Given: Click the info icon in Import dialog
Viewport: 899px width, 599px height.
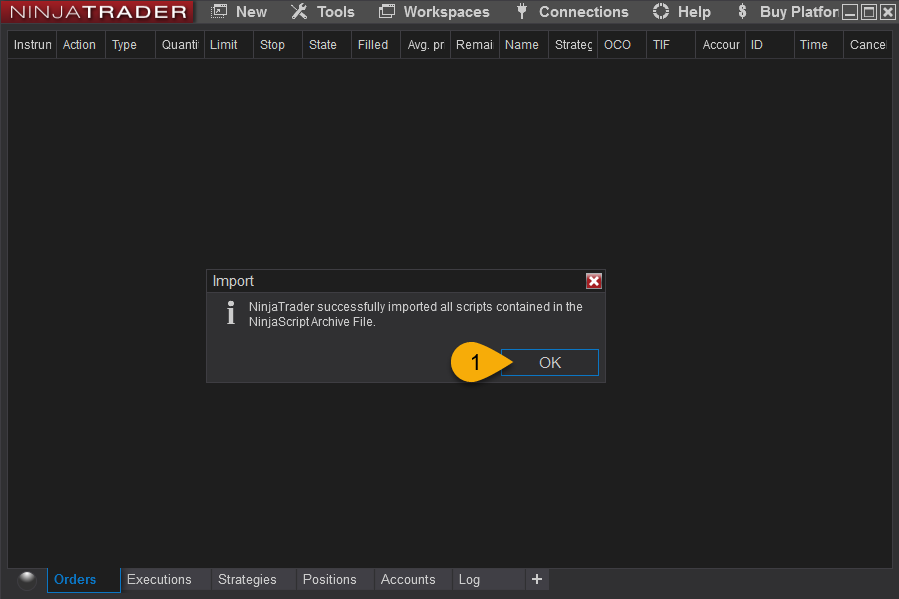Looking at the screenshot, I should pos(230,313).
